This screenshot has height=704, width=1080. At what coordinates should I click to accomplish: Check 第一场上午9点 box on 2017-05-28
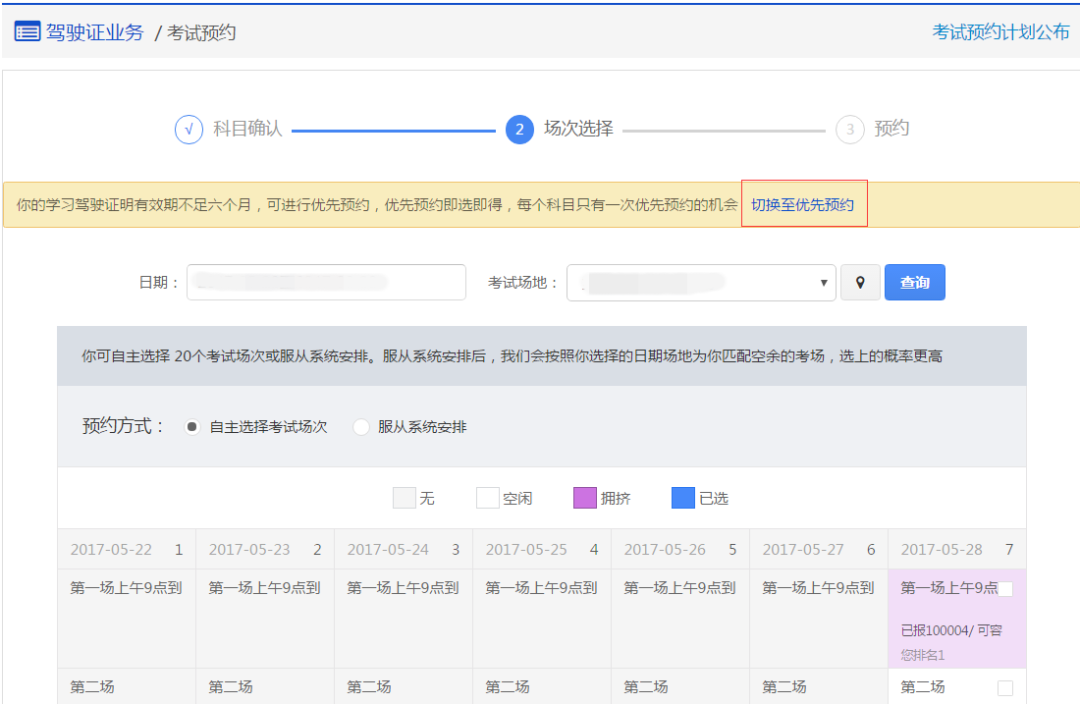[1005, 589]
